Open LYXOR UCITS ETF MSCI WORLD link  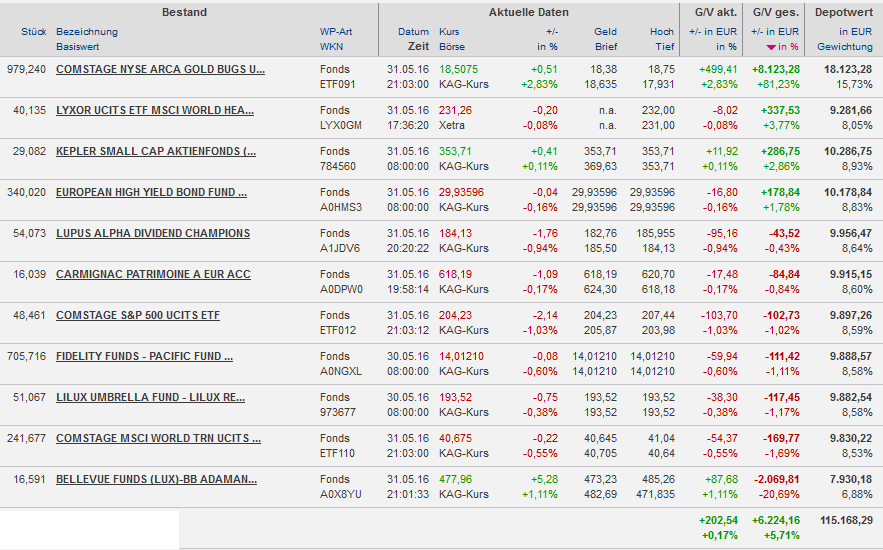[x=154, y=110]
